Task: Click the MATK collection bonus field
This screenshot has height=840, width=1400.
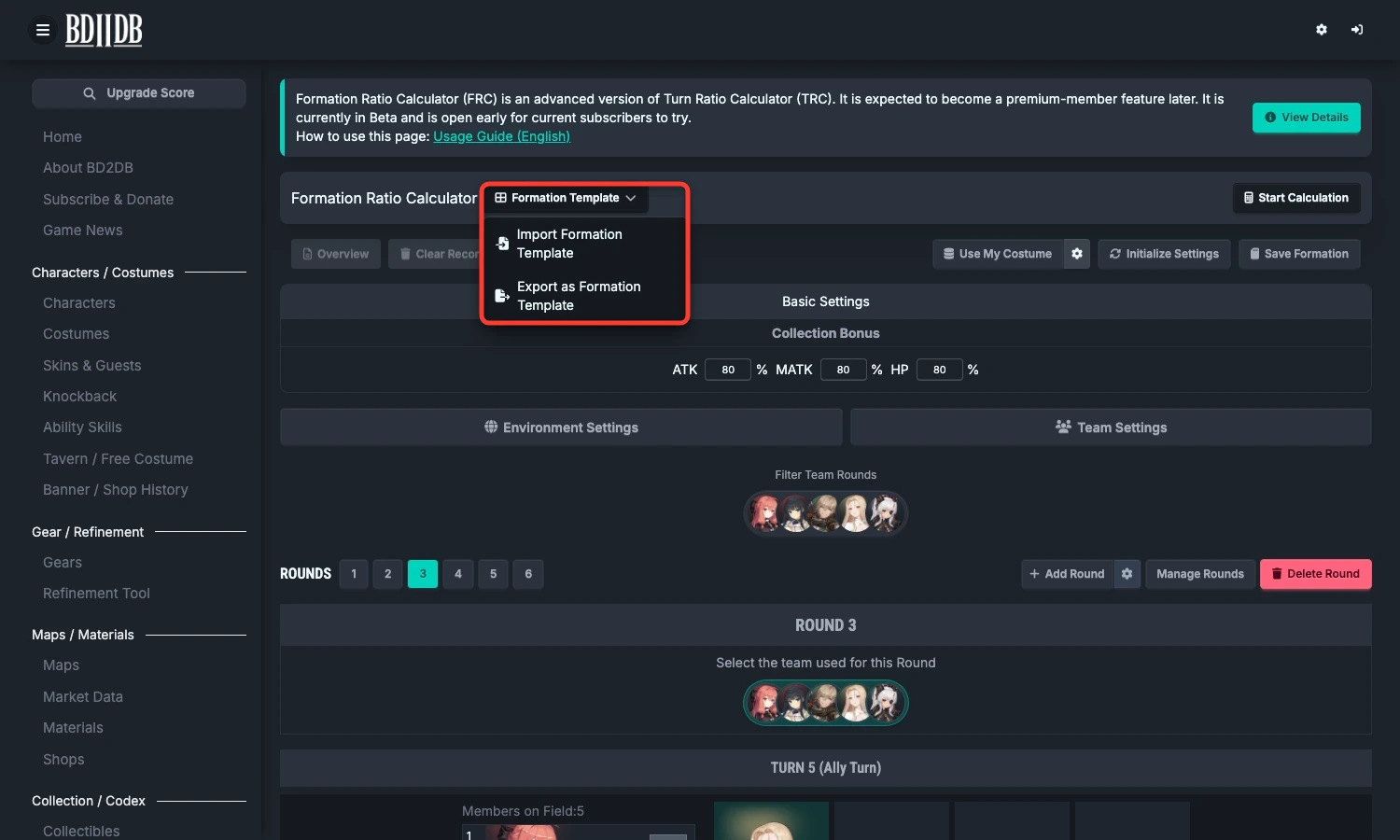Action: [844, 370]
